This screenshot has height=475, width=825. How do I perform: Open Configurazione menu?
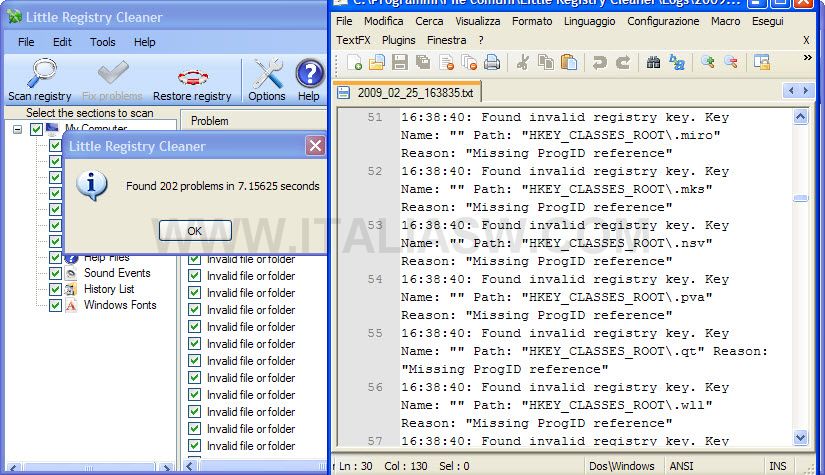click(663, 21)
